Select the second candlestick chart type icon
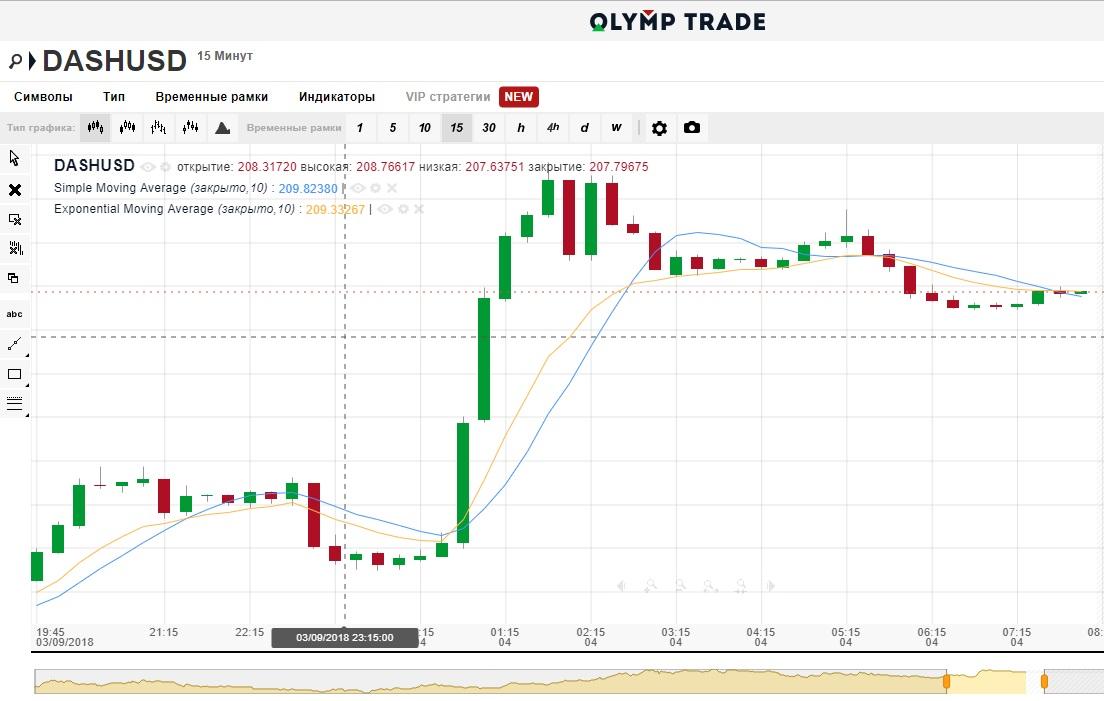 (127, 128)
